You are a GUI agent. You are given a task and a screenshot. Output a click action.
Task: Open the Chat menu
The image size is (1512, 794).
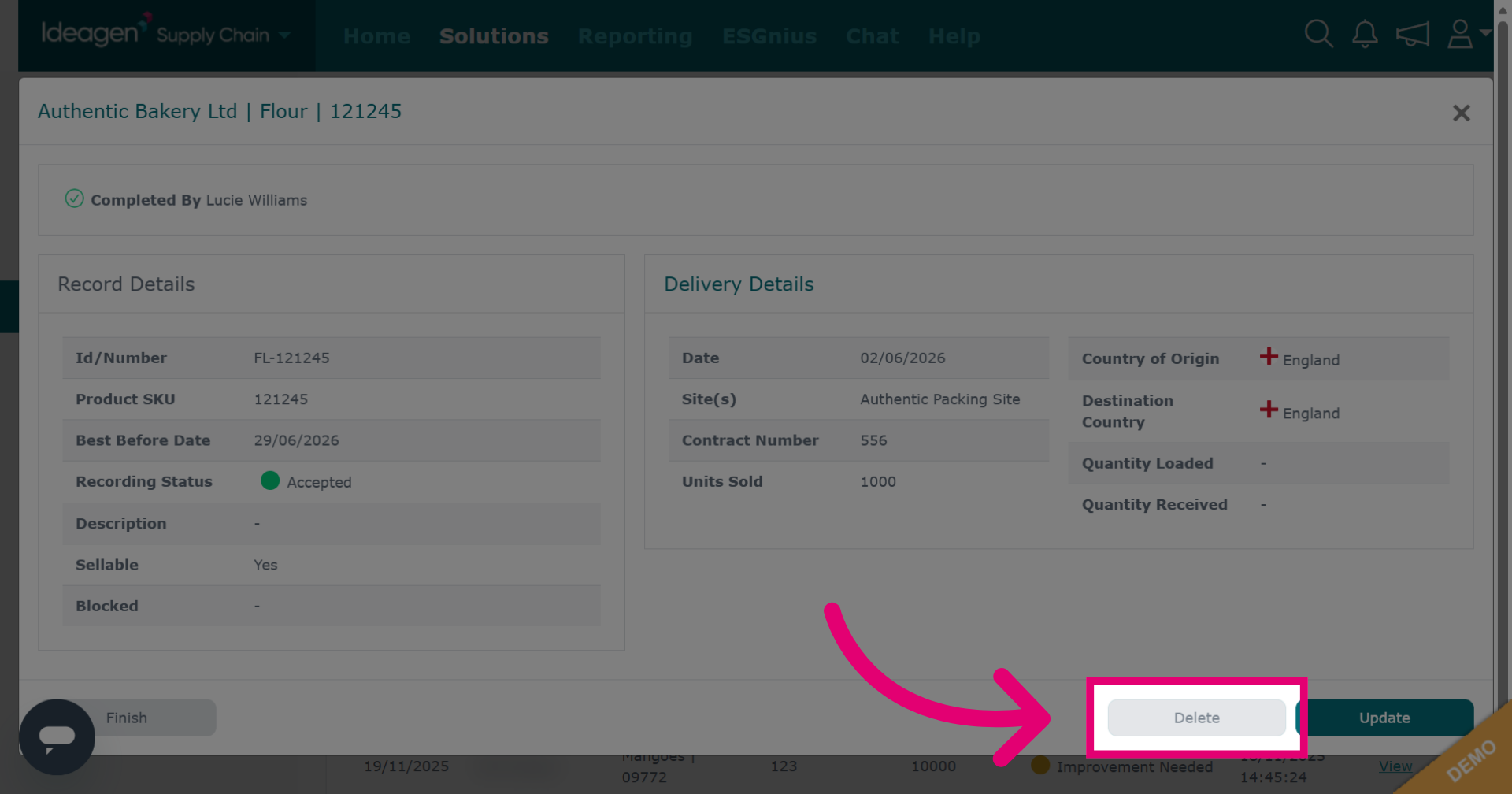point(873,36)
